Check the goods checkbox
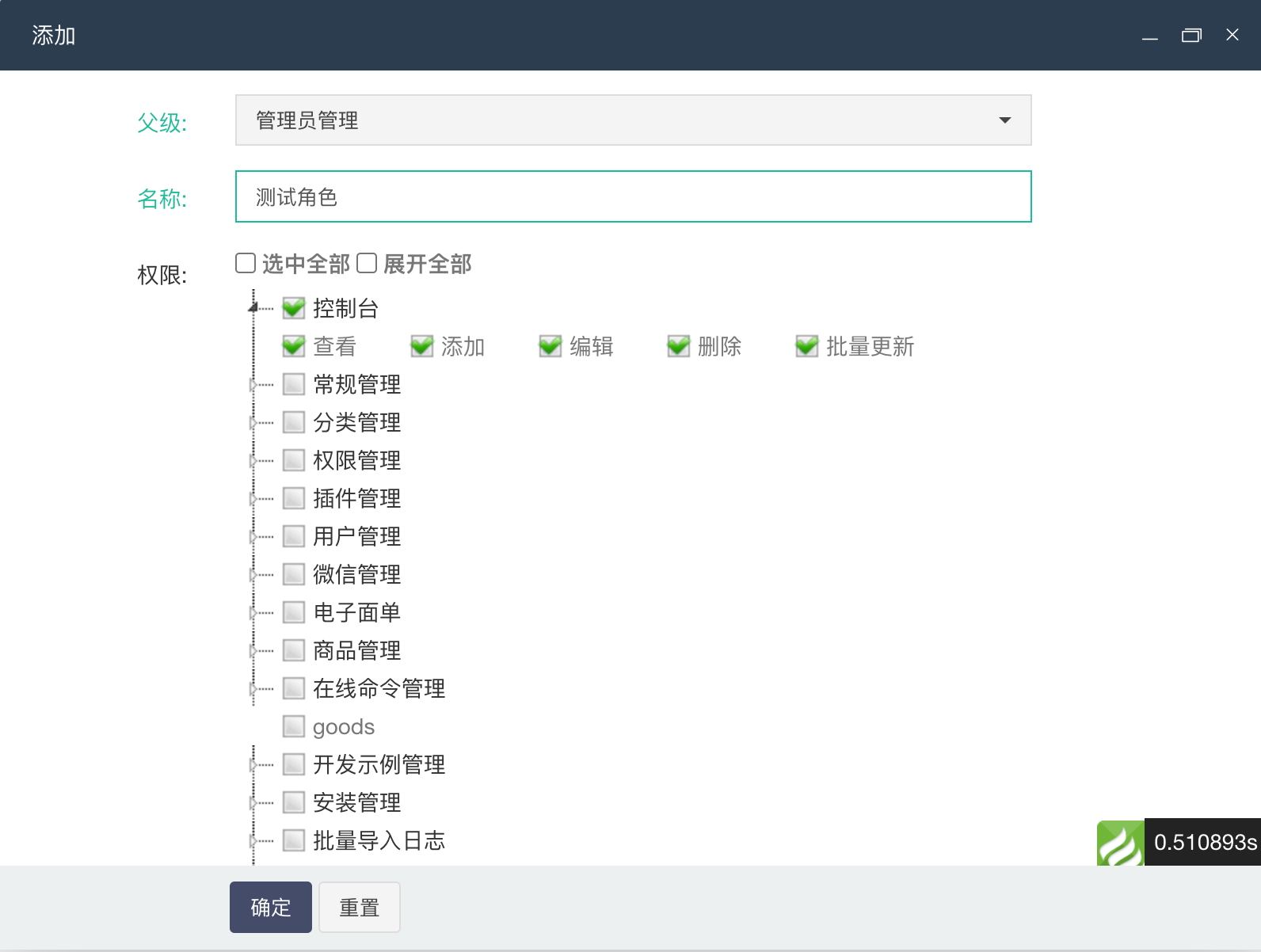1261x952 pixels. (x=294, y=726)
